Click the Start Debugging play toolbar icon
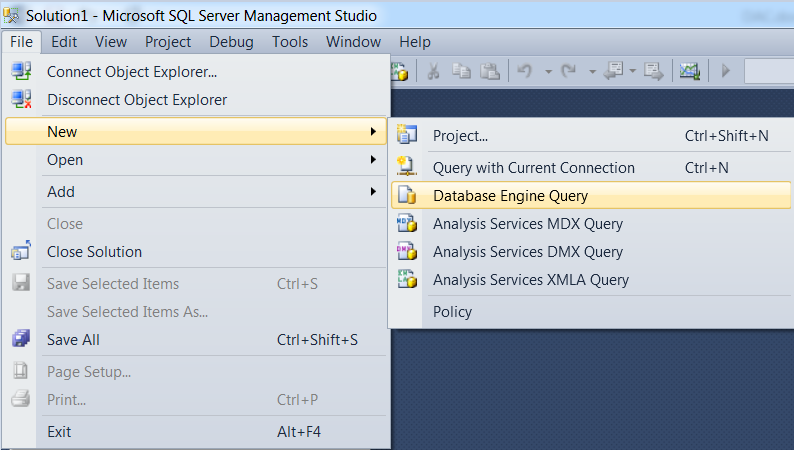794x450 pixels. [726, 71]
